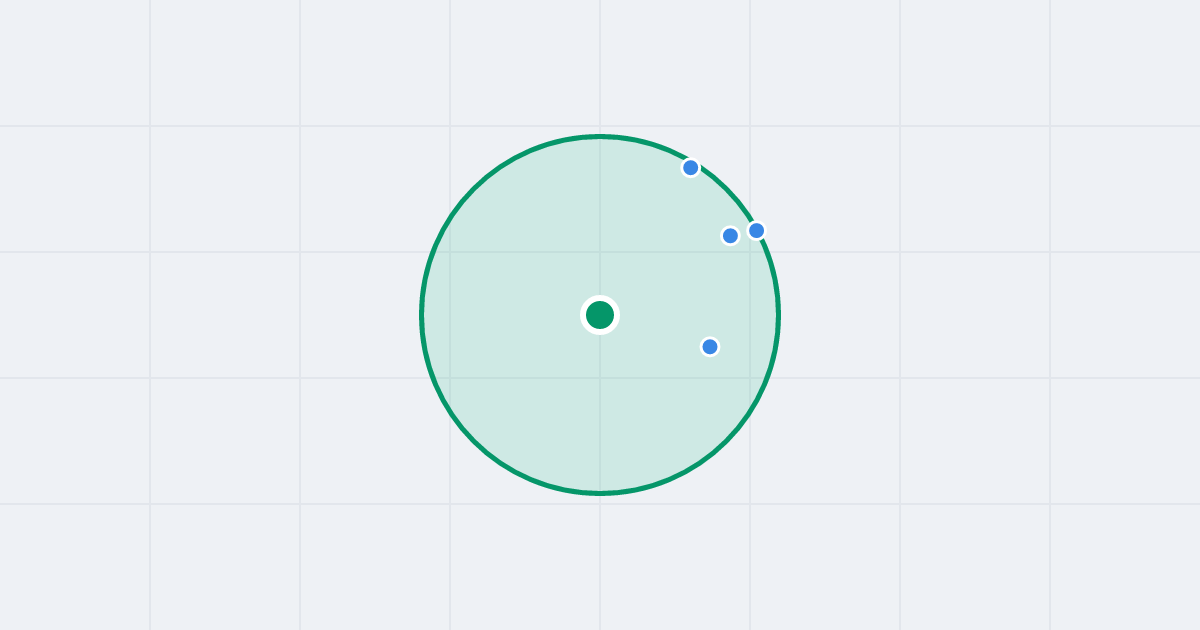Select the green center marker

[600, 315]
